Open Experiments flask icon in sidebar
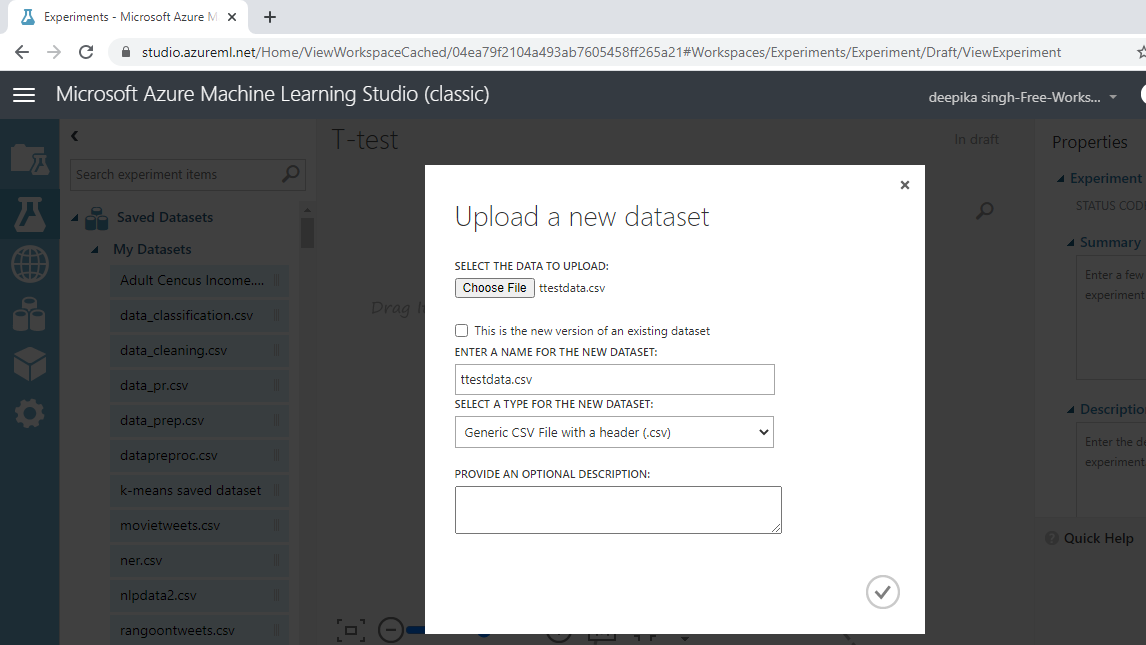Viewport: 1146px width, 645px height. (30, 214)
